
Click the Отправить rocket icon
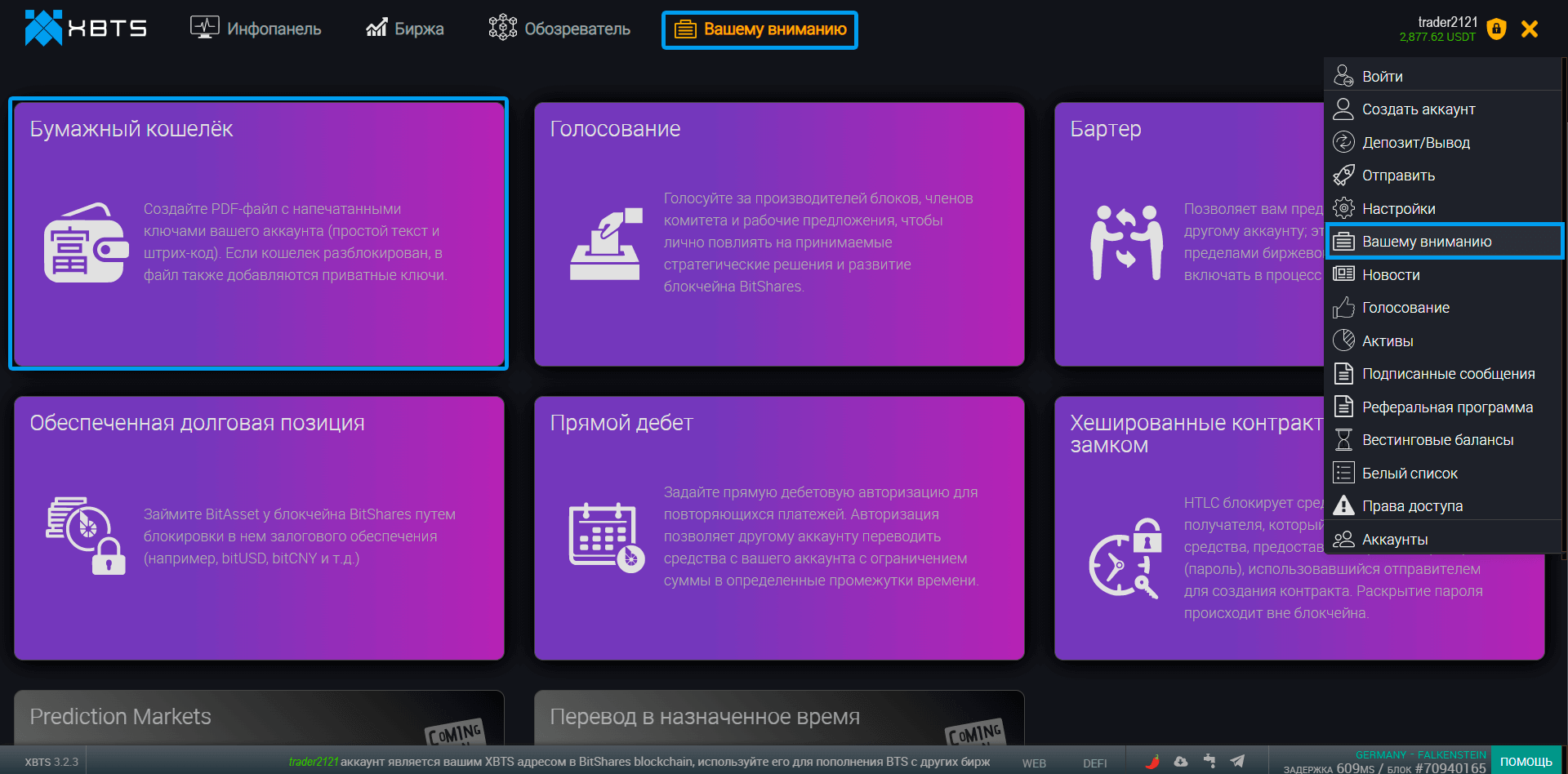(1344, 175)
